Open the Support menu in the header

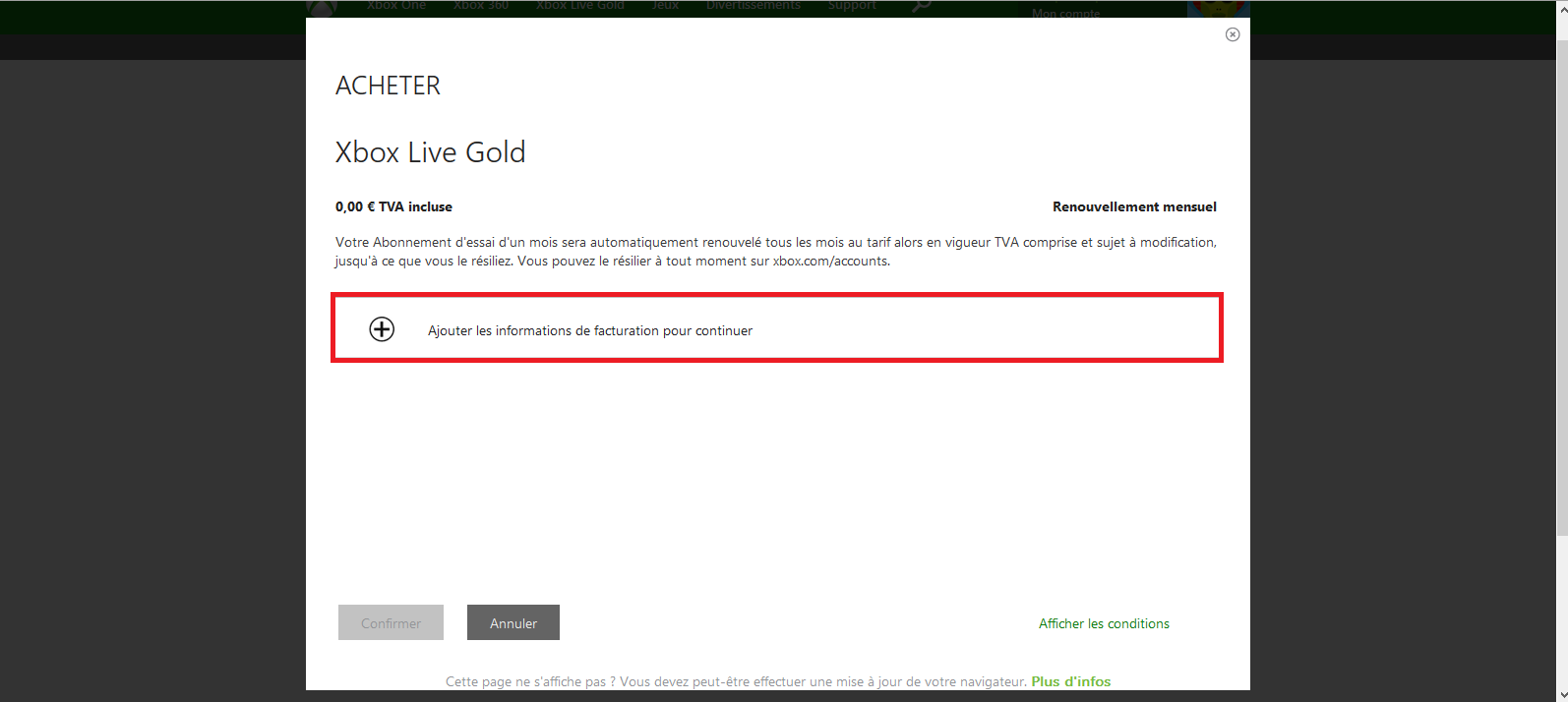[x=852, y=6]
